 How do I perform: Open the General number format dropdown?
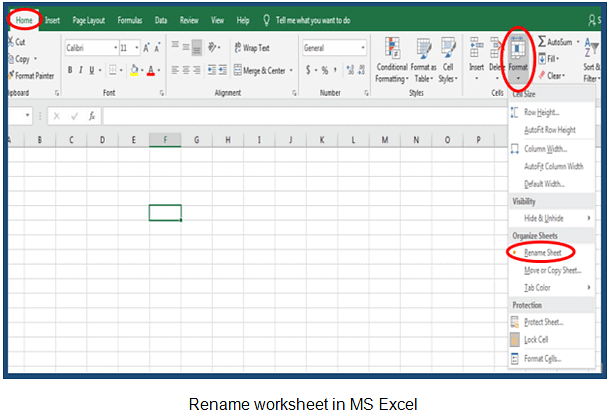[x=363, y=48]
